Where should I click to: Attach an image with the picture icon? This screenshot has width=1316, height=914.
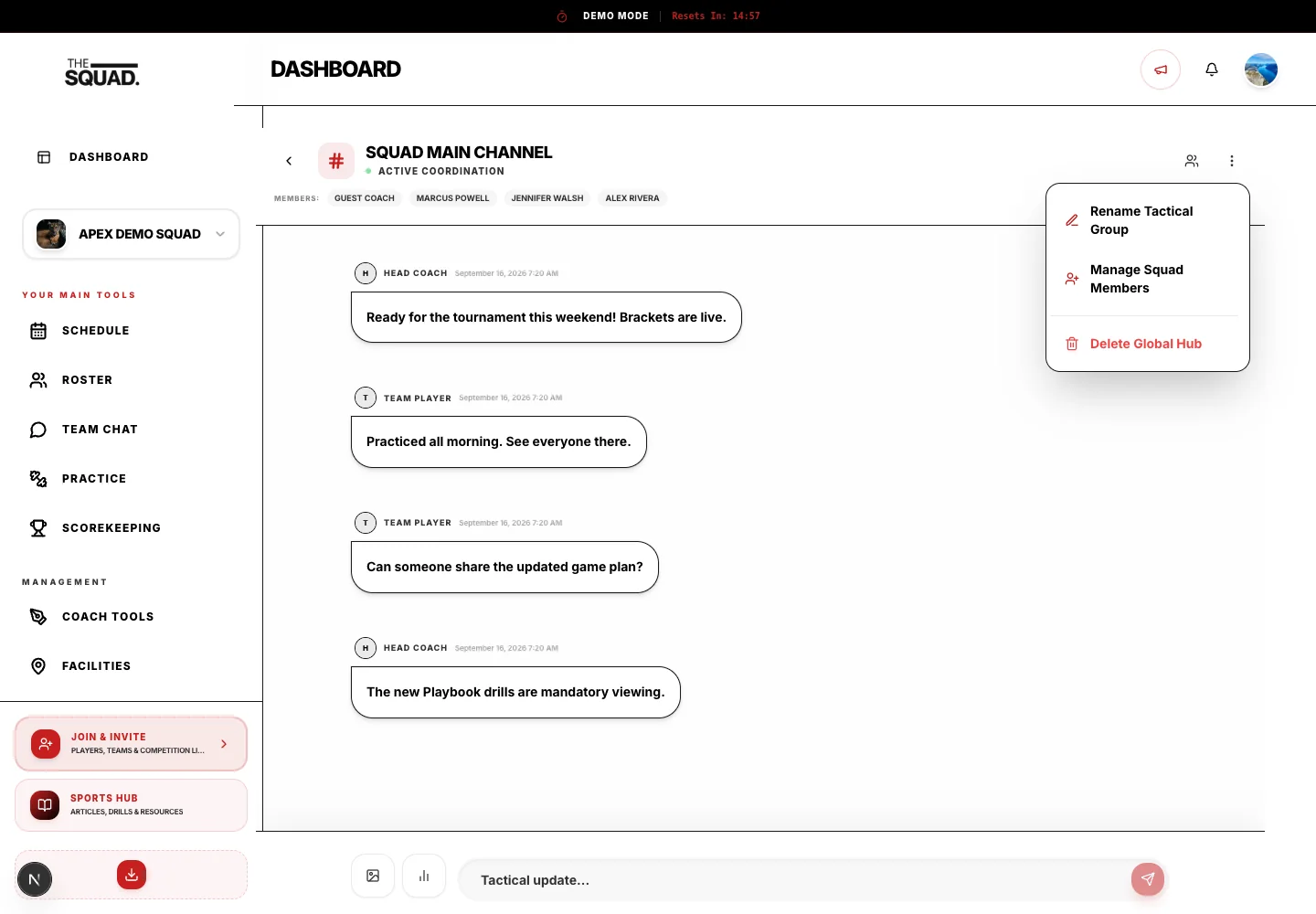373,876
